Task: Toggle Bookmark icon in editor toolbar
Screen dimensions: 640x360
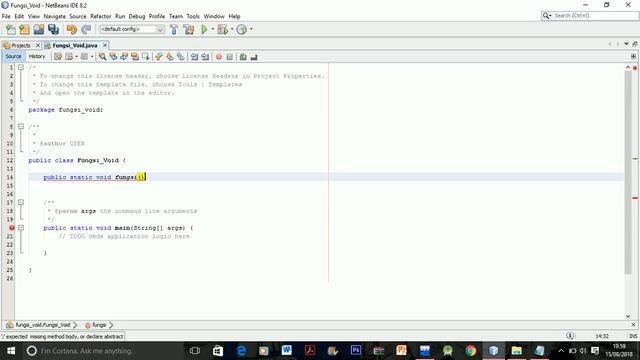Action: coord(180,57)
